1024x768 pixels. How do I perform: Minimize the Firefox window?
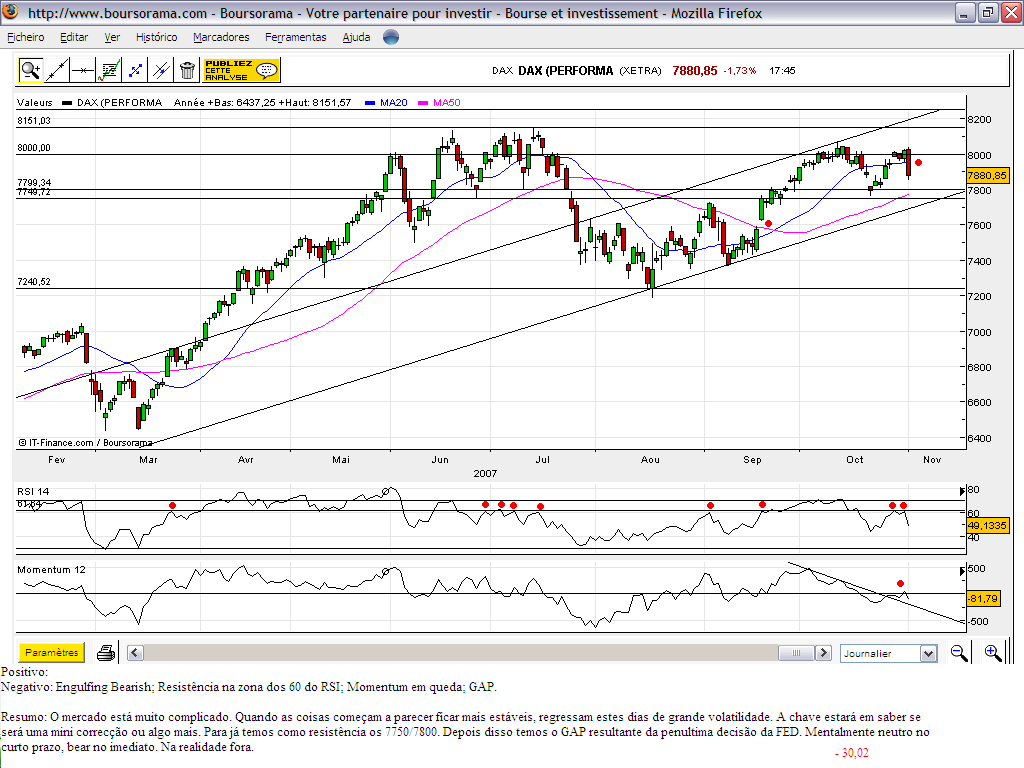[965, 12]
